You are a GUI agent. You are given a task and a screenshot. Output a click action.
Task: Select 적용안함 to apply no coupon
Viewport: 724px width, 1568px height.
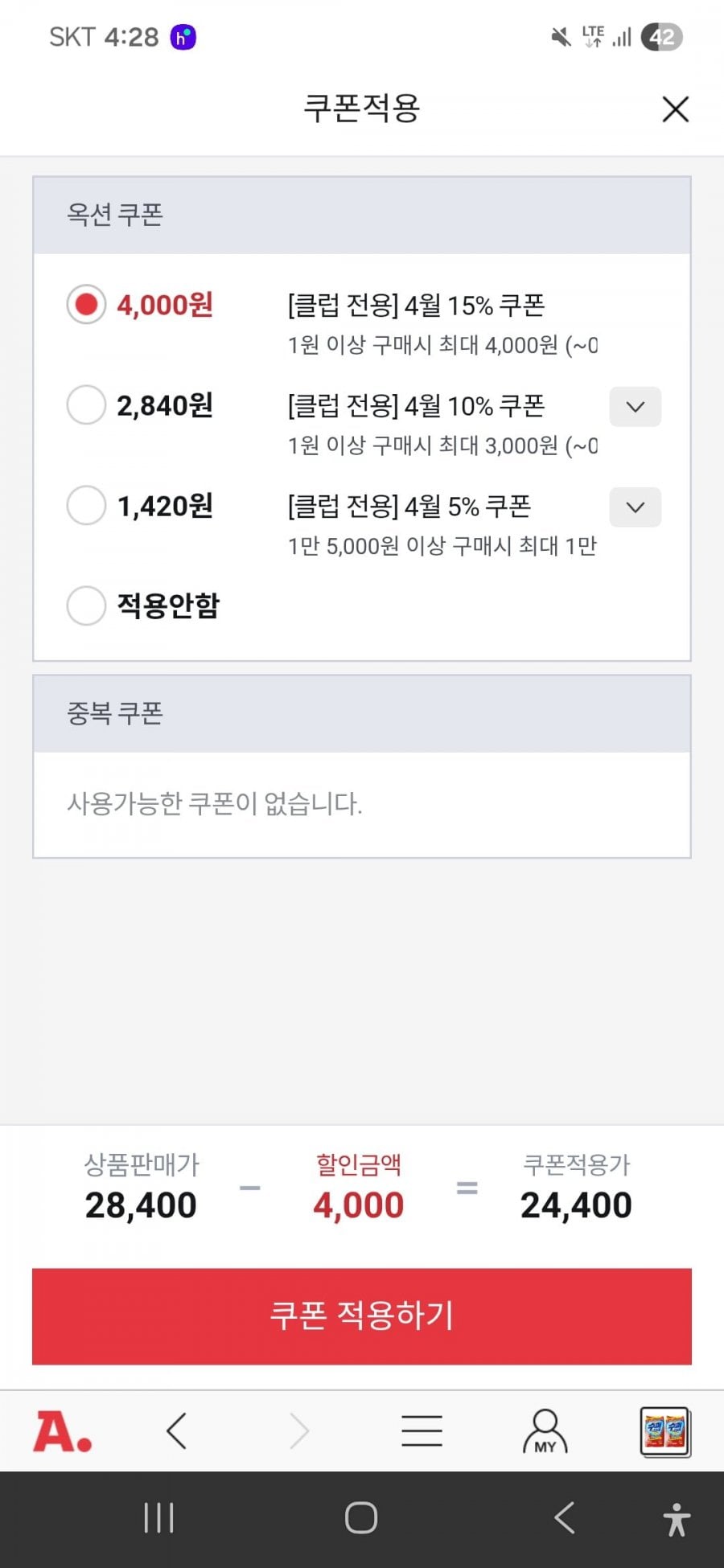pyautogui.click(x=86, y=605)
